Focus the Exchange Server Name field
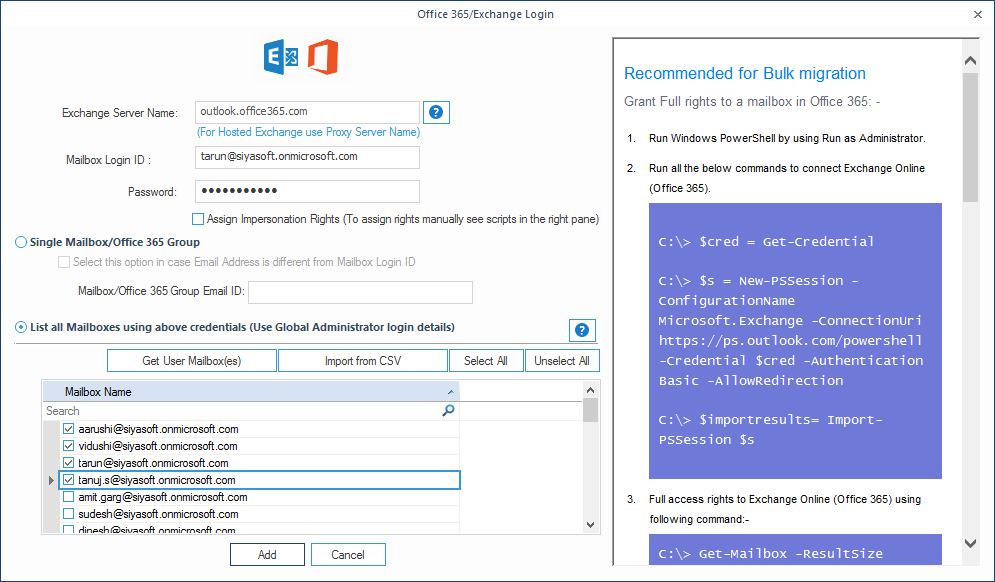995x582 pixels. [307, 112]
